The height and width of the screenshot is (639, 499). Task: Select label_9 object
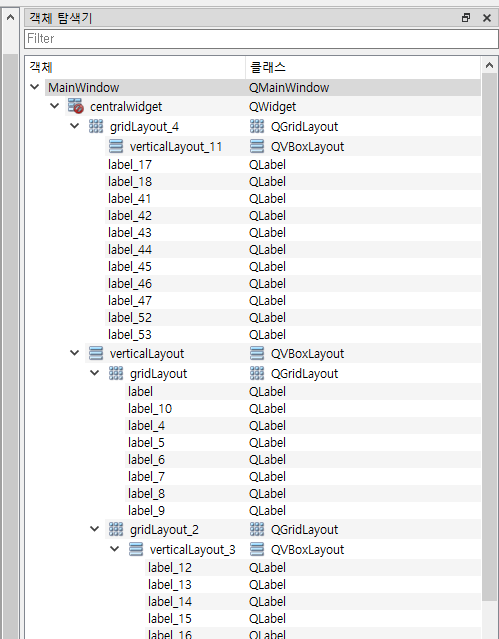[146, 510]
